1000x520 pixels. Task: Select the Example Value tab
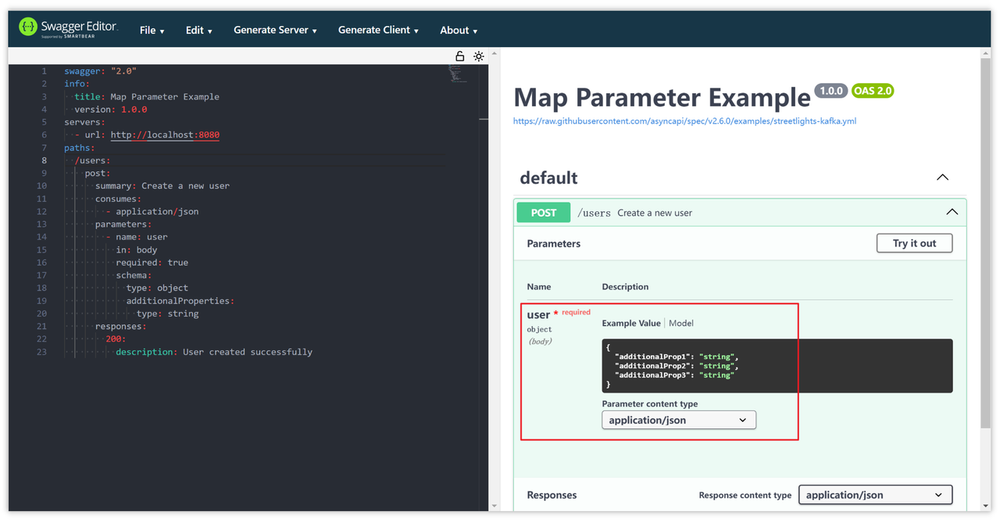632,323
